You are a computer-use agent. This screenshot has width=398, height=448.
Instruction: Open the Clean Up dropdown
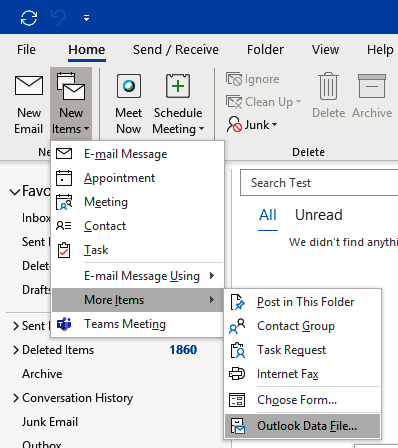pyautogui.click(x=263, y=102)
